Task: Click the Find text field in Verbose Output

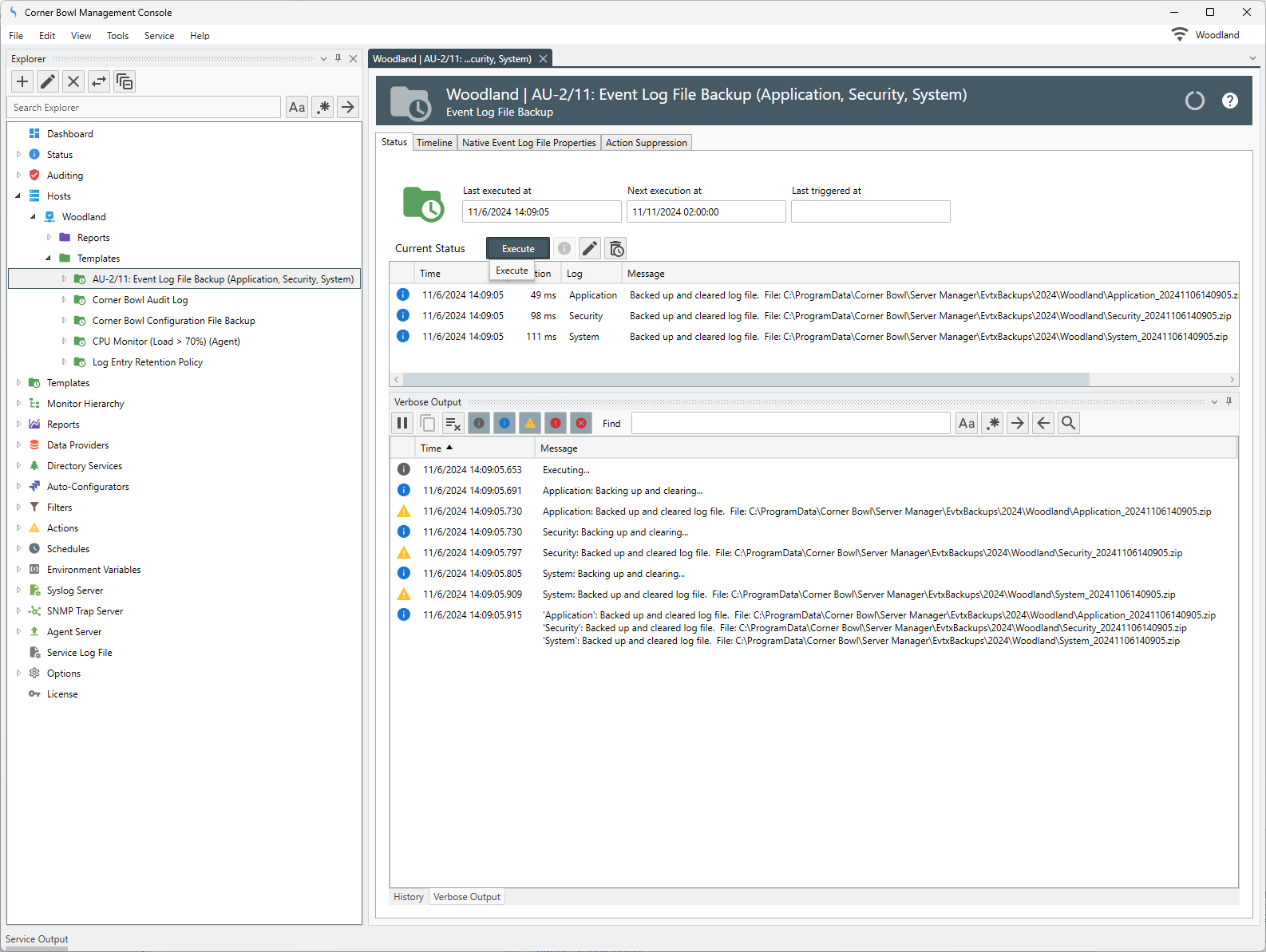Action: pyautogui.click(x=790, y=424)
